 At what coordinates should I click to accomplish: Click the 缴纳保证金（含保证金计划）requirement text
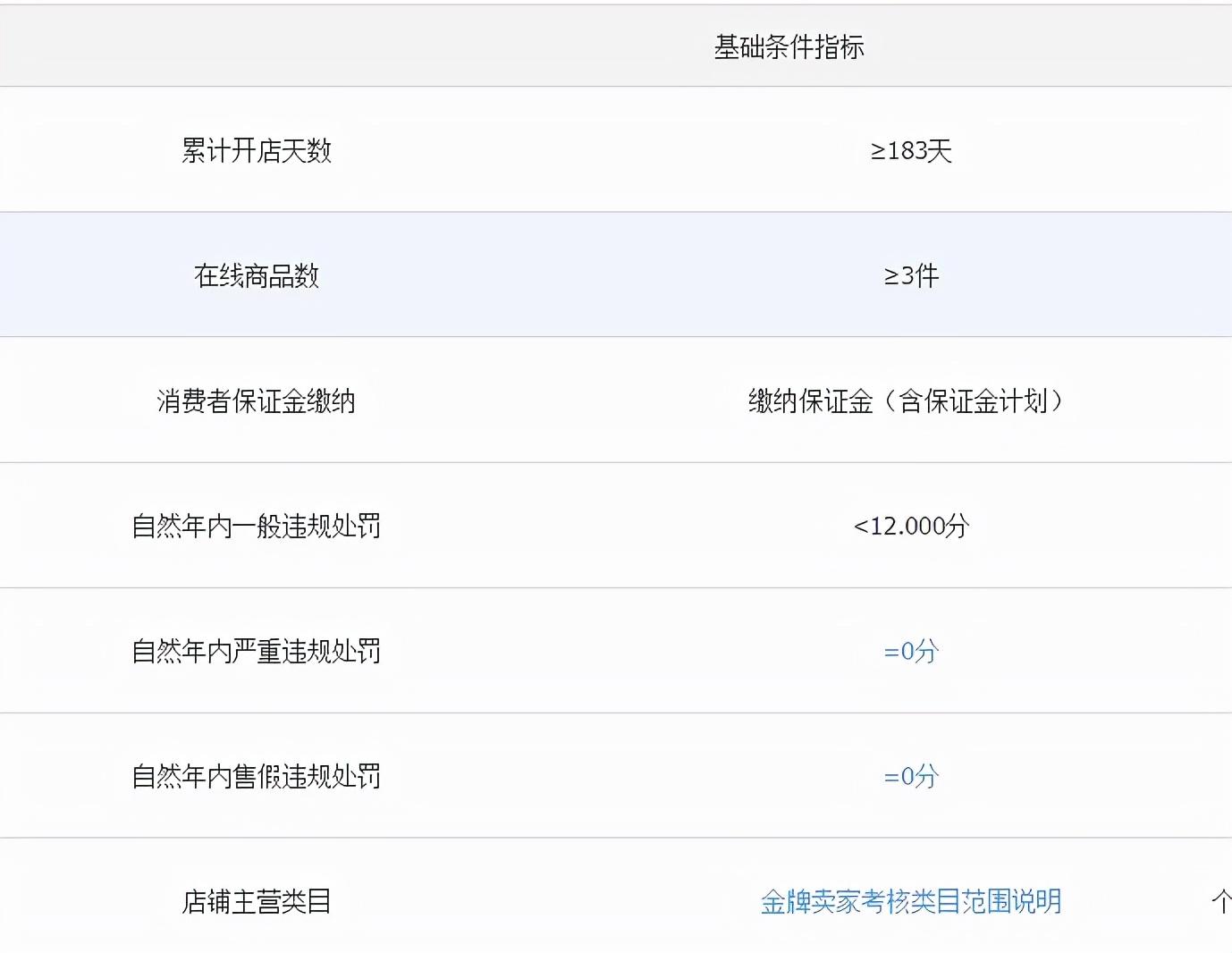pyautogui.click(x=907, y=401)
